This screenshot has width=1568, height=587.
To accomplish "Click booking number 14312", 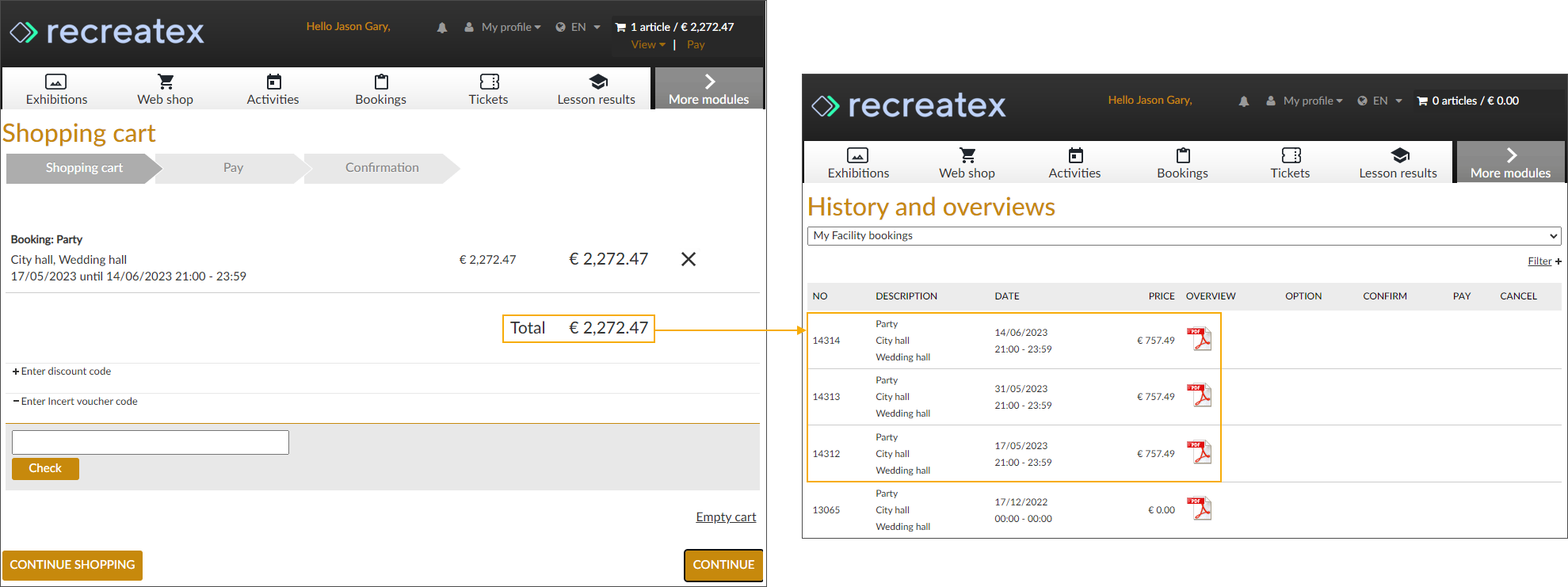I will coord(826,454).
